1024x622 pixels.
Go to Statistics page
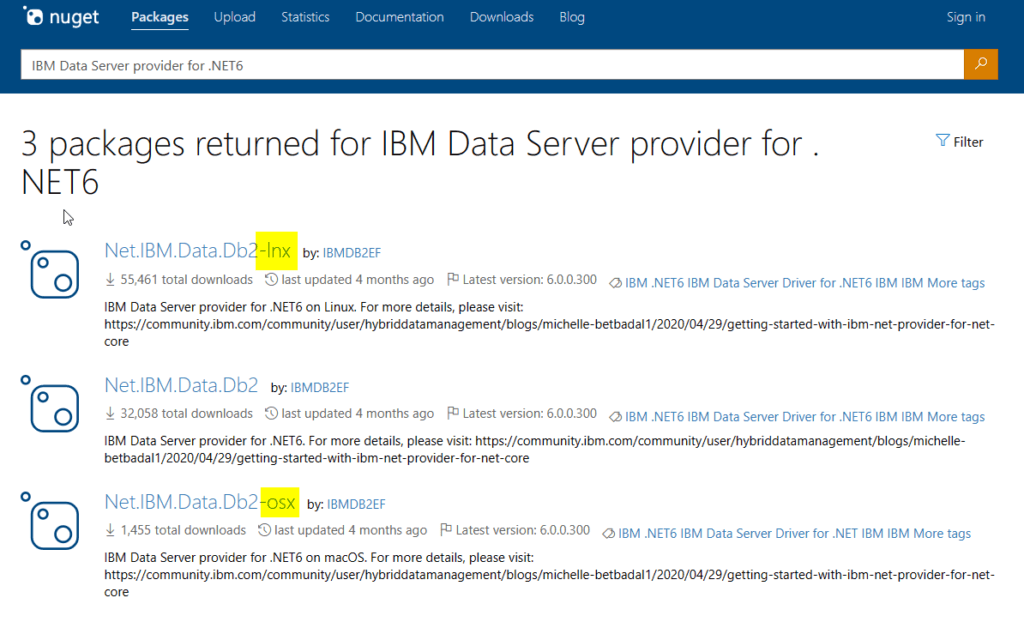click(305, 17)
